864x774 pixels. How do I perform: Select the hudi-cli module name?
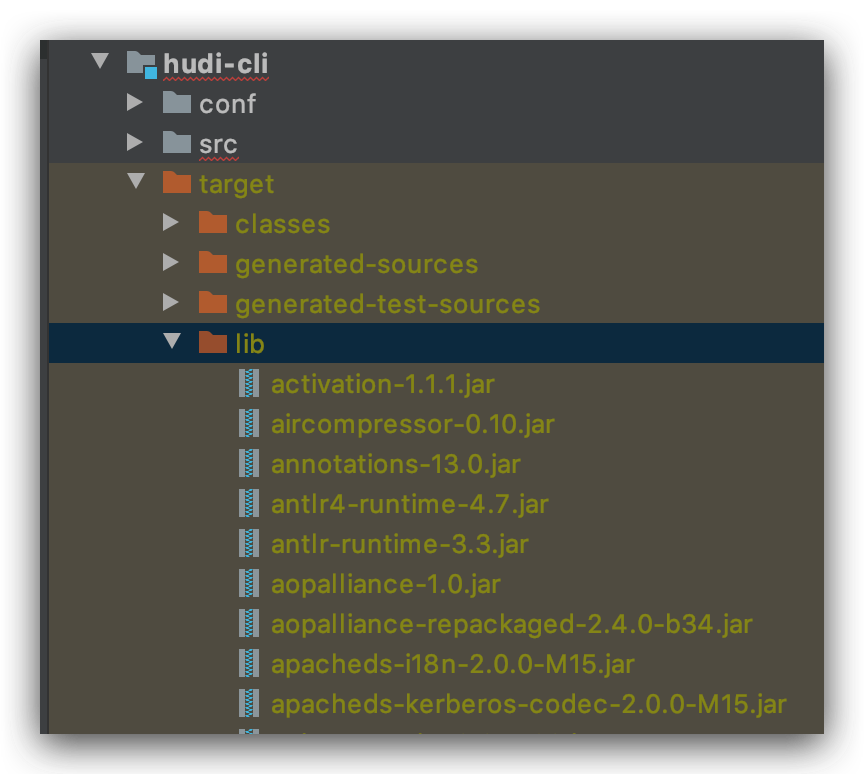point(216,64)
